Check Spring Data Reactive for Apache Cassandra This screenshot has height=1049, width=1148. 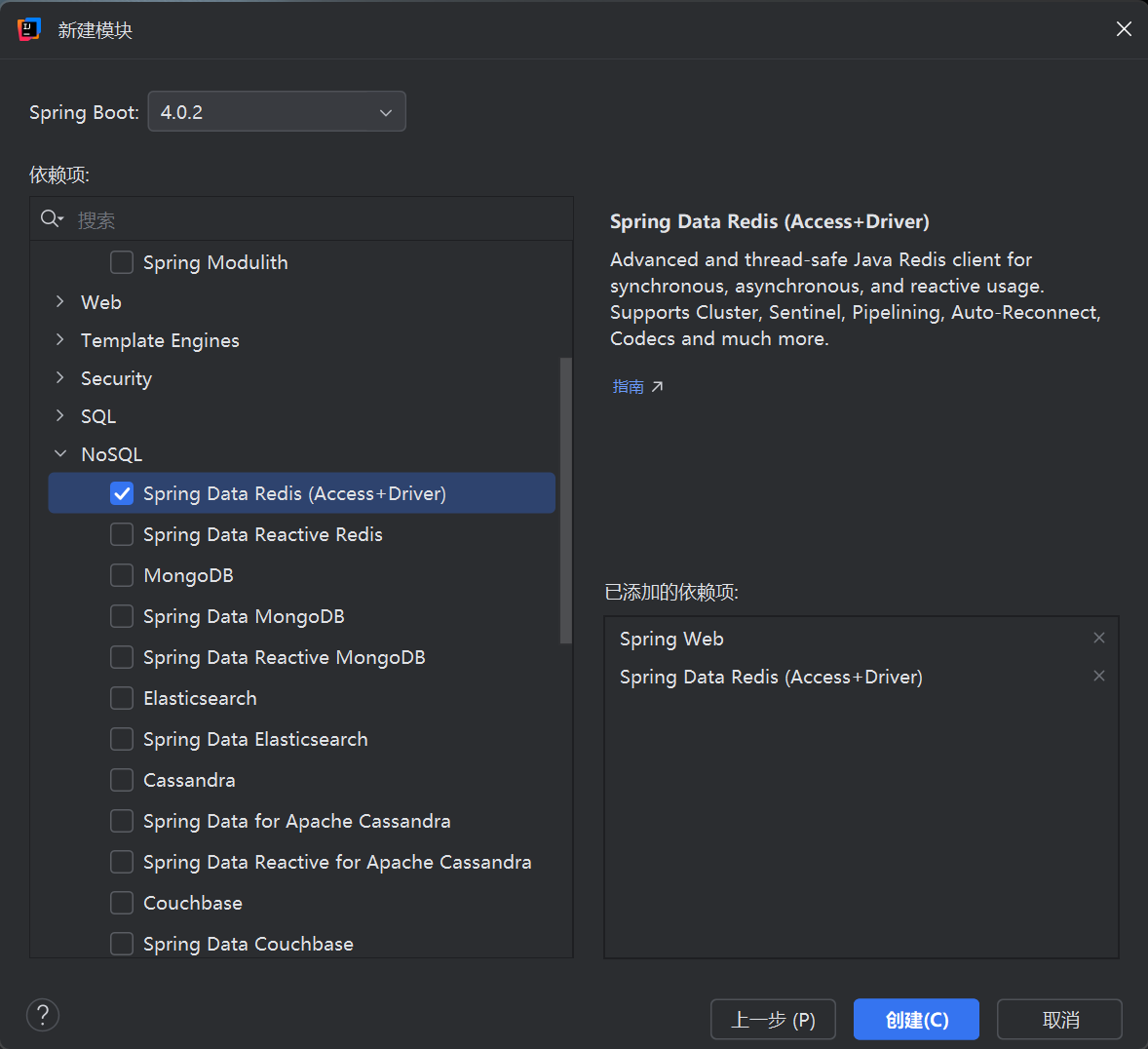pos(122,863)
